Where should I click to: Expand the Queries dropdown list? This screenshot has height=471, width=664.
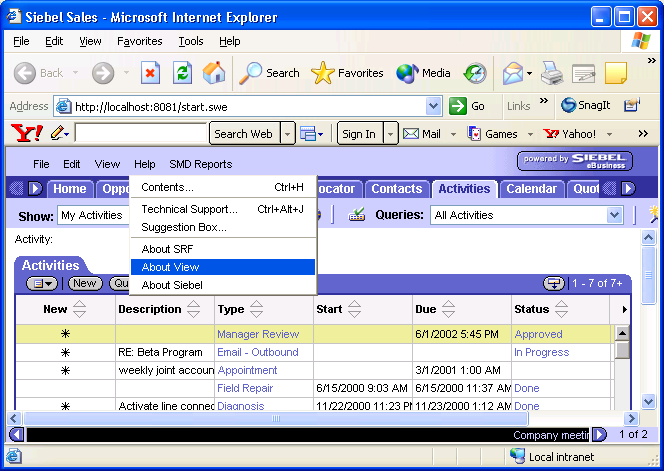coord(614,215)
